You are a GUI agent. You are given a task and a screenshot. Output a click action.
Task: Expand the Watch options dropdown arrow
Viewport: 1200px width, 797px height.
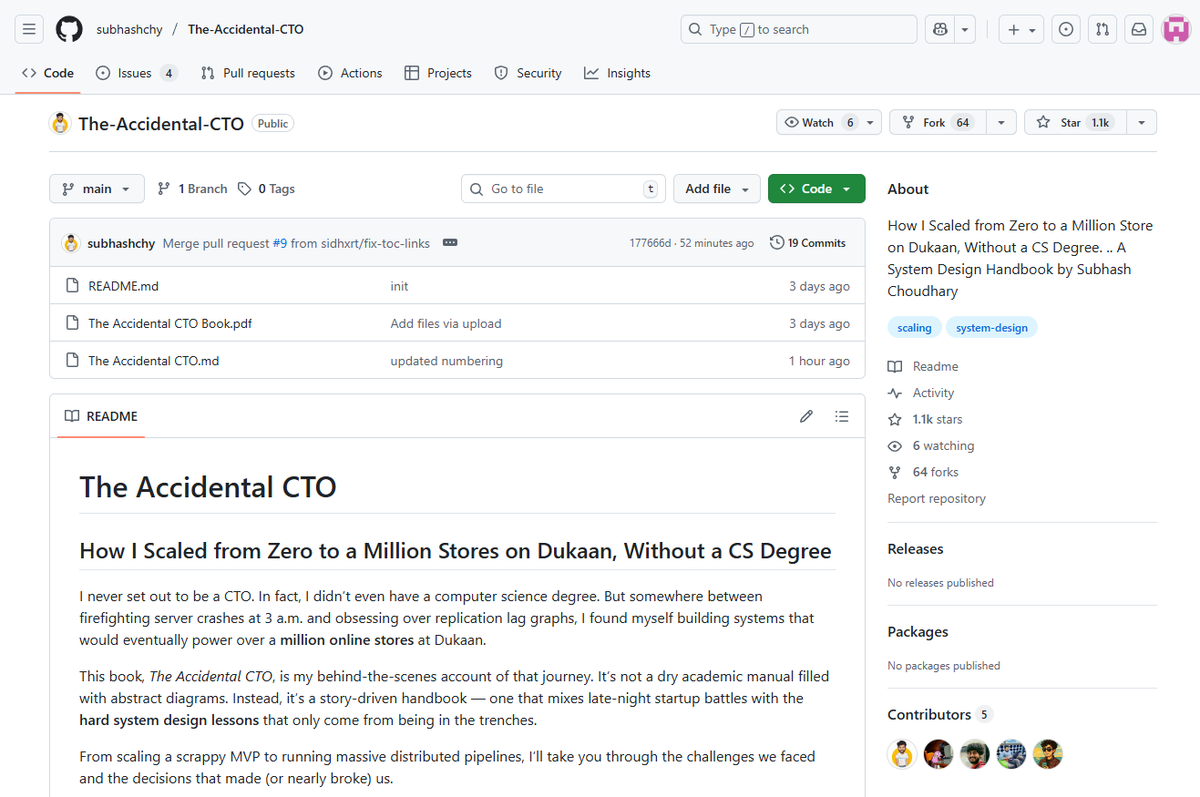point(871,123)
